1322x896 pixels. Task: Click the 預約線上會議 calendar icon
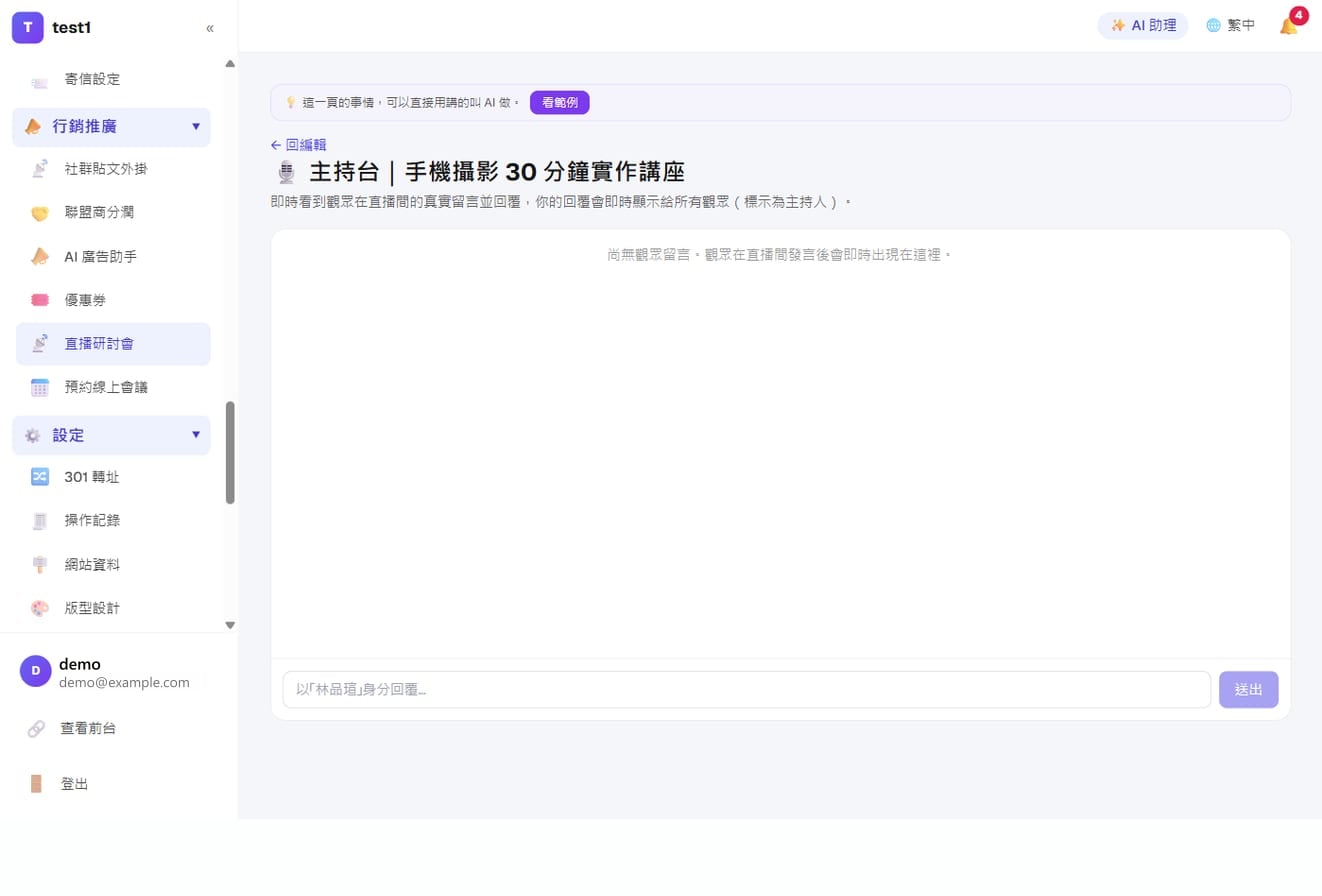click(40, 387)
